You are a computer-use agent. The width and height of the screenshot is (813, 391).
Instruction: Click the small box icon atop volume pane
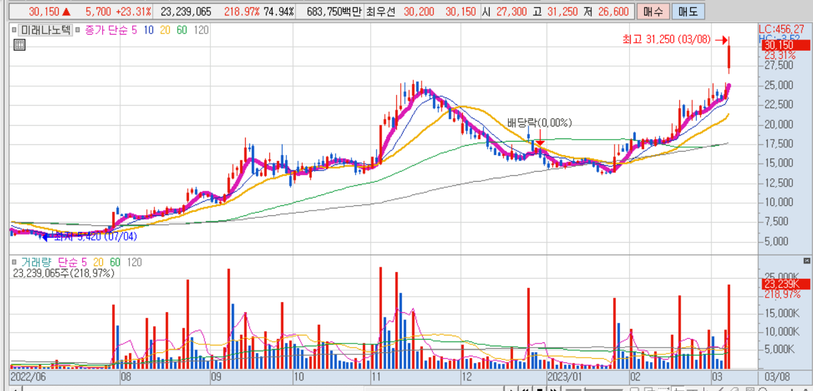click(806, 260)
